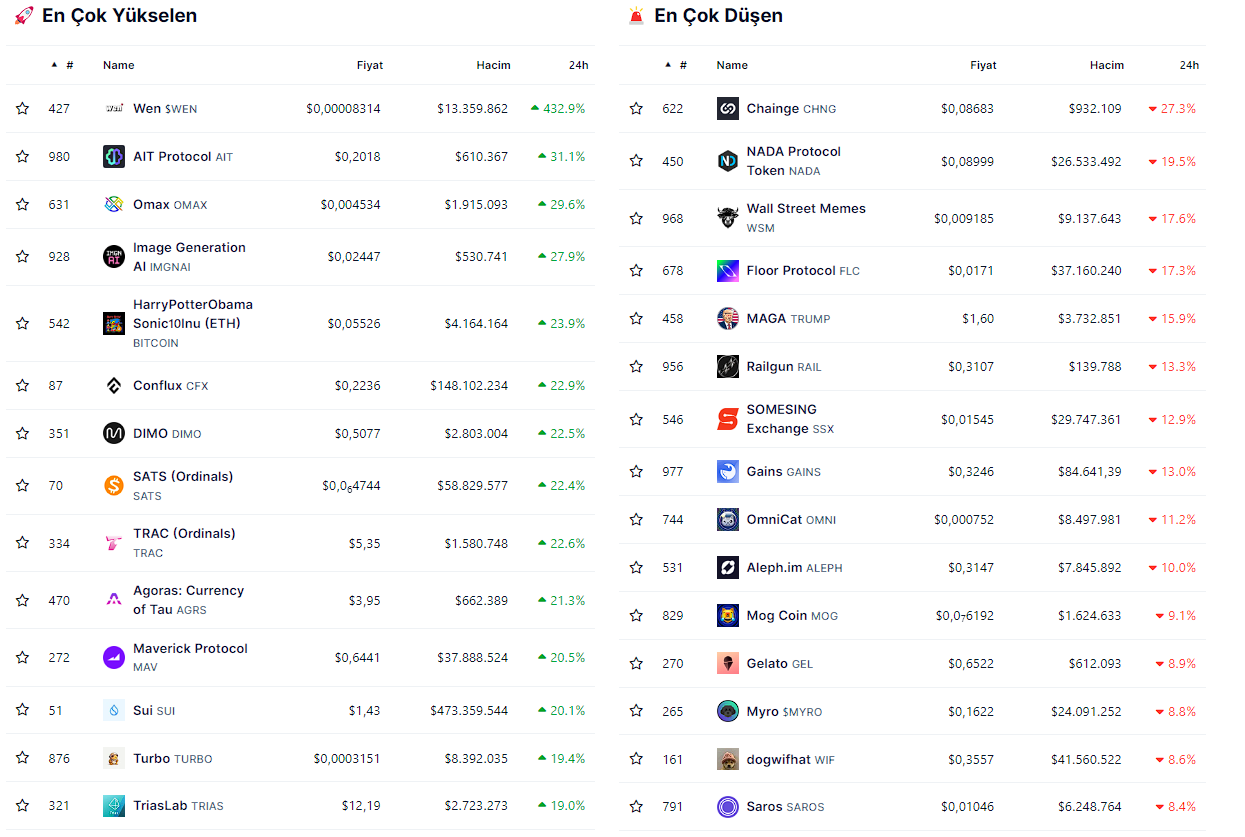The width and height of the screenshot is (1245, 837).
Task: Open the AIT Protocol coin link
Action: 172,157
